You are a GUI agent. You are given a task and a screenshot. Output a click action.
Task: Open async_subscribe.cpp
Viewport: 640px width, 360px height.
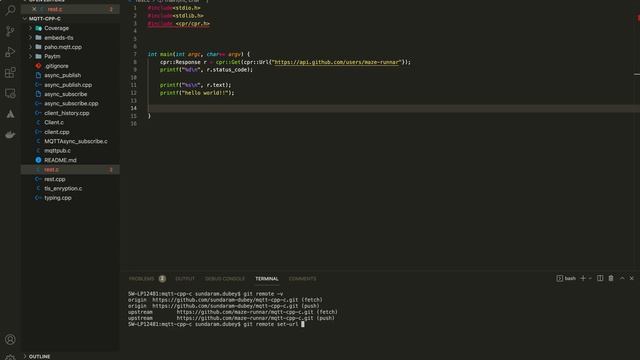click(71, 104)
